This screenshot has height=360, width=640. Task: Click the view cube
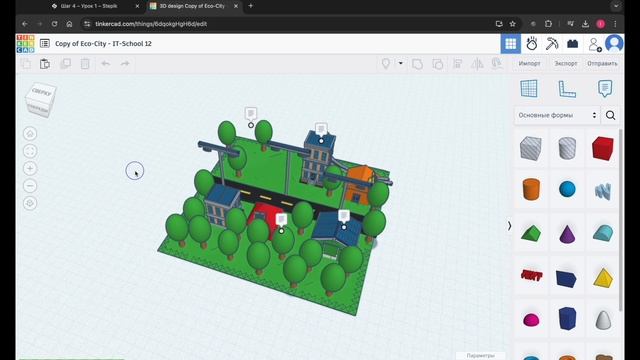point(40,100)
